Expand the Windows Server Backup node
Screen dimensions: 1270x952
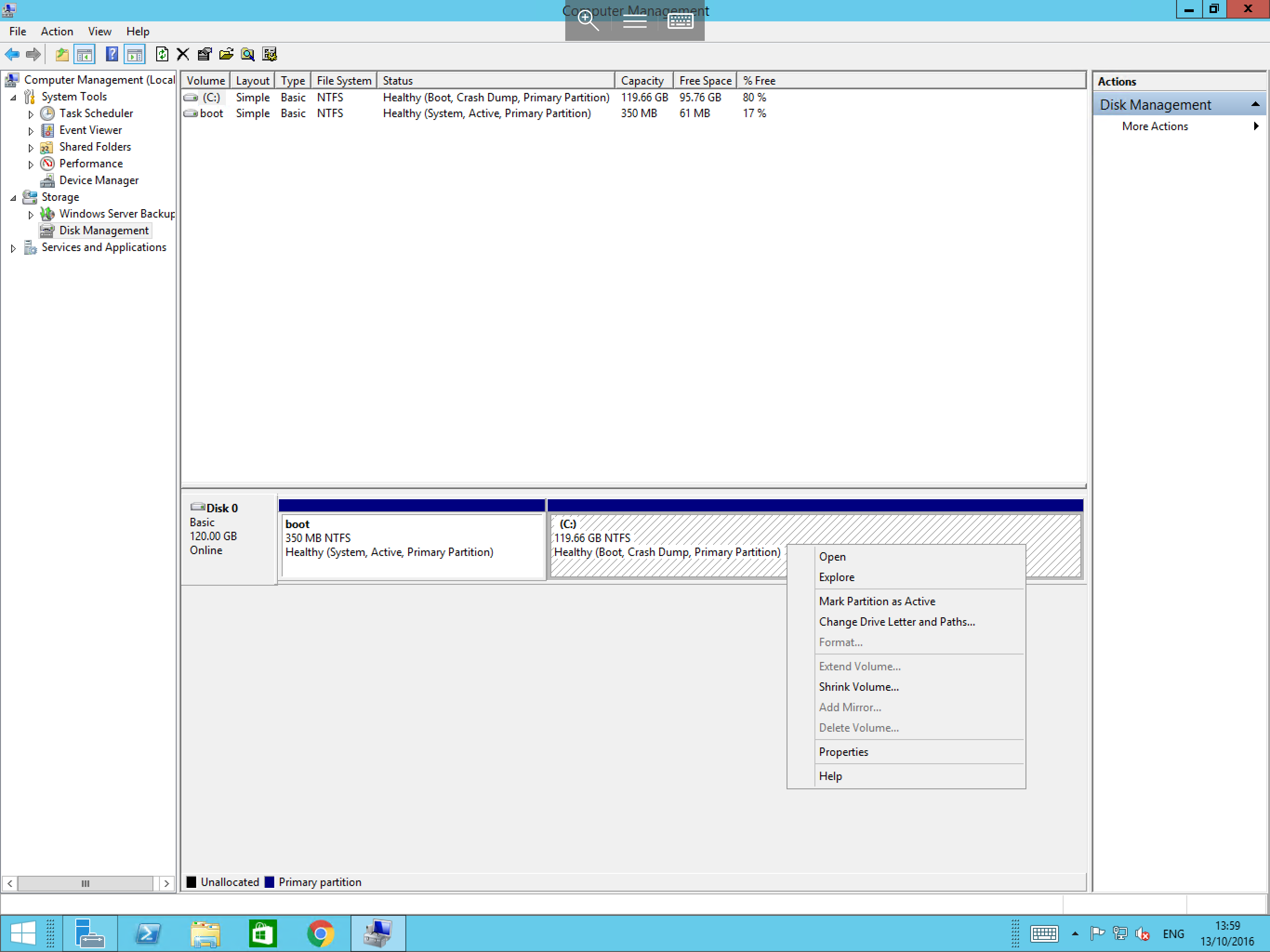(31, 215)
